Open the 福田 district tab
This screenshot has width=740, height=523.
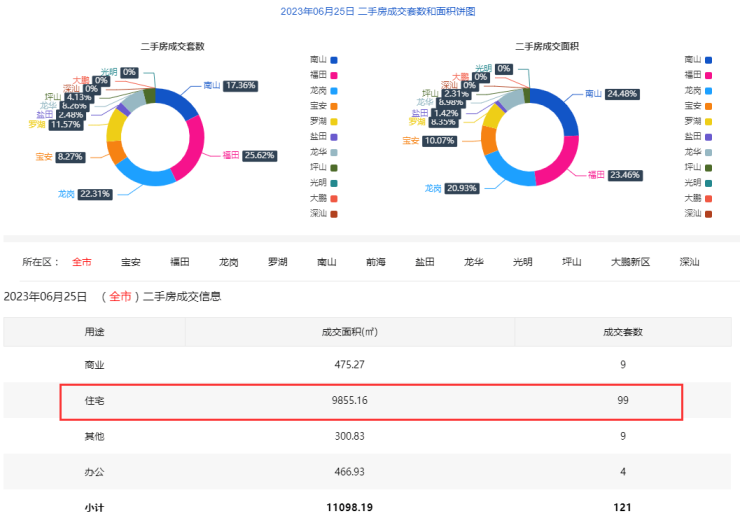pos(180,262)
